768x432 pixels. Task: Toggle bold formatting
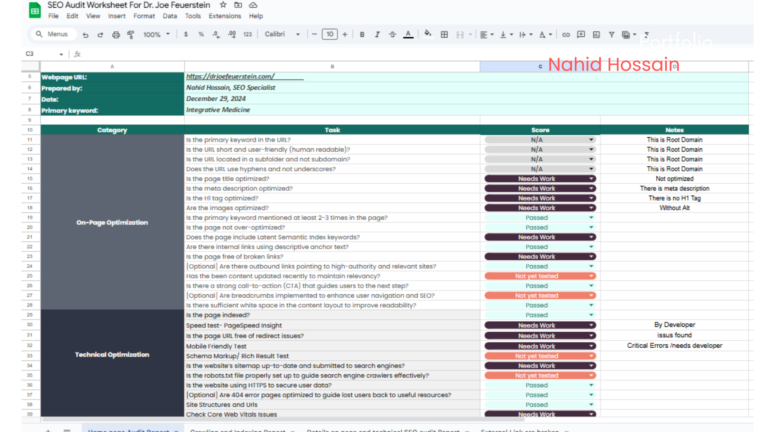pyautogui.click(x=362, y=35)
